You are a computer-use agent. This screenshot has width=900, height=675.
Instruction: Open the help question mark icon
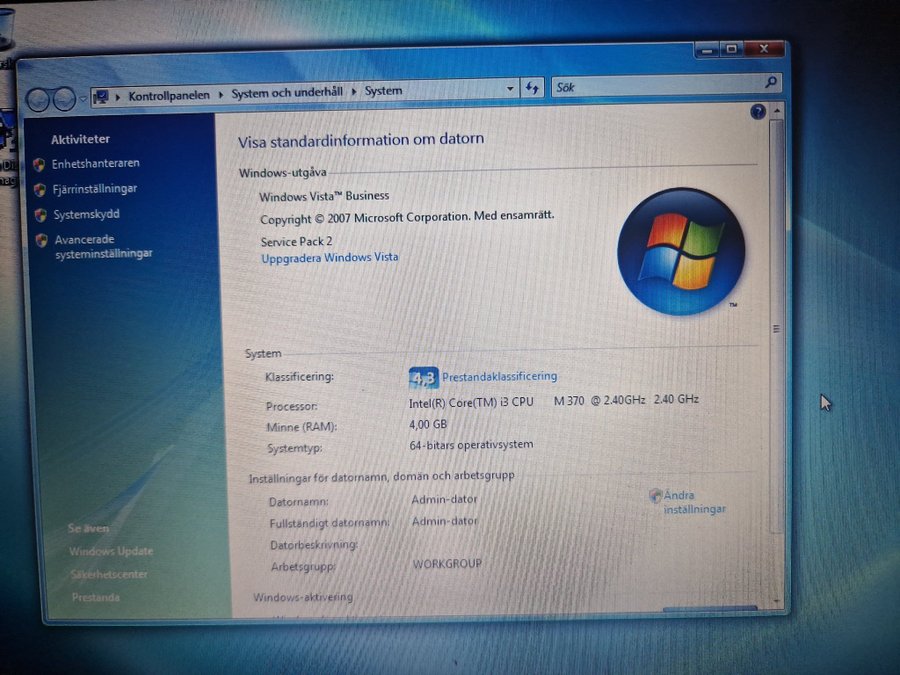[758, 112]
